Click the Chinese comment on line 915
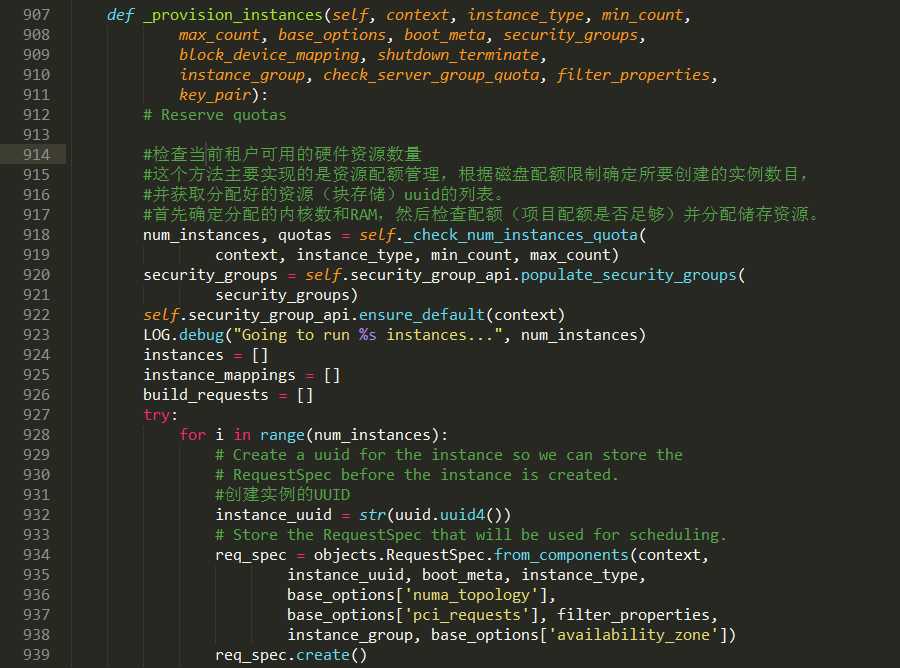Image resolution: width=900 pixels, height=668 pixels. (476, 174)
